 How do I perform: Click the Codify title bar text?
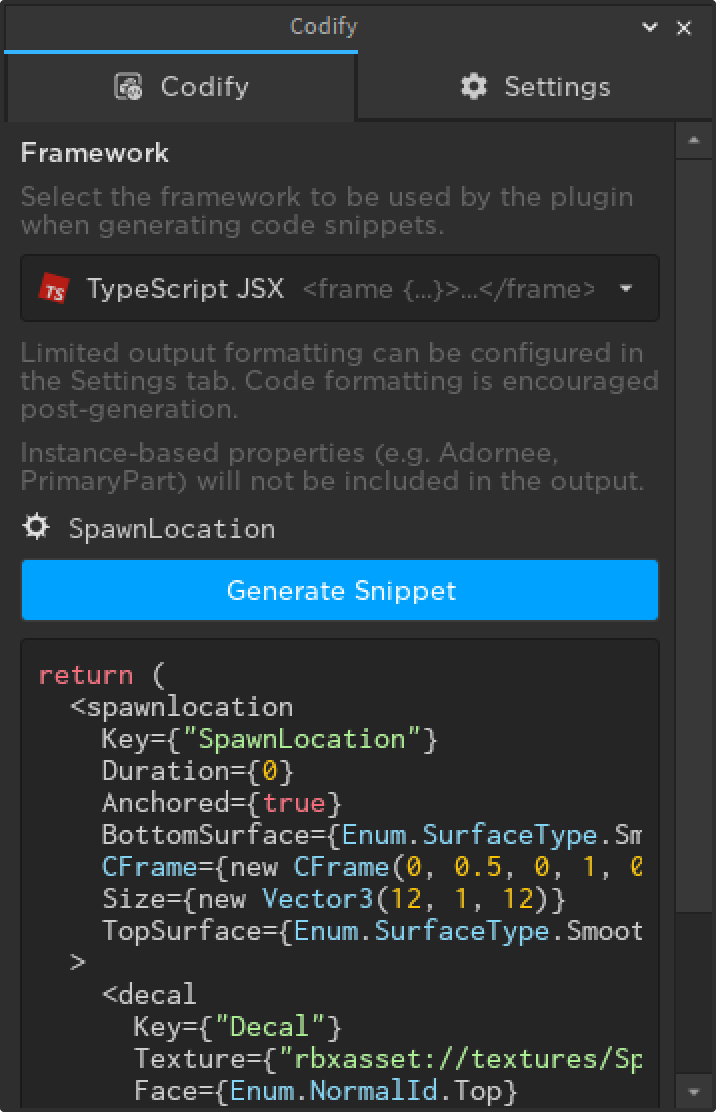[x=324, y=26]
